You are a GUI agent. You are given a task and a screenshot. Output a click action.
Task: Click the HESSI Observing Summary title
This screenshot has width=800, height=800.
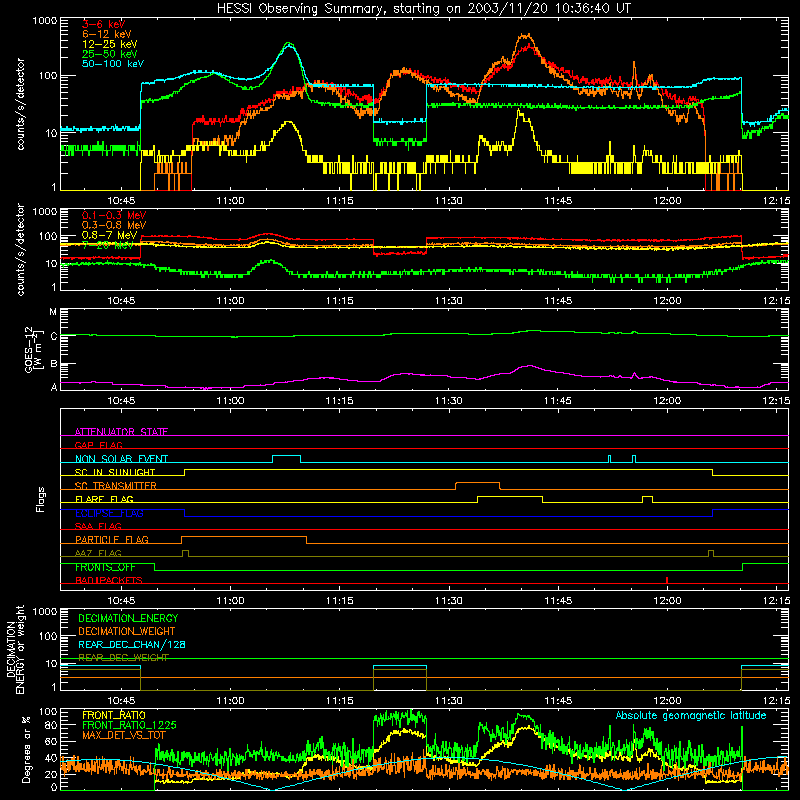click(423, 8)
